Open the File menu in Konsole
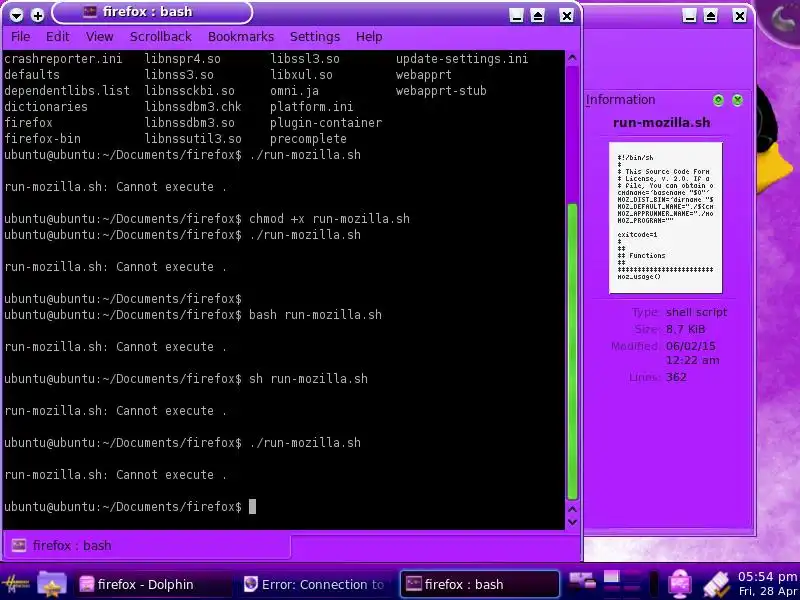Image resolution: width=800 pixels, height=600 pixels. [x=20, y=37]
